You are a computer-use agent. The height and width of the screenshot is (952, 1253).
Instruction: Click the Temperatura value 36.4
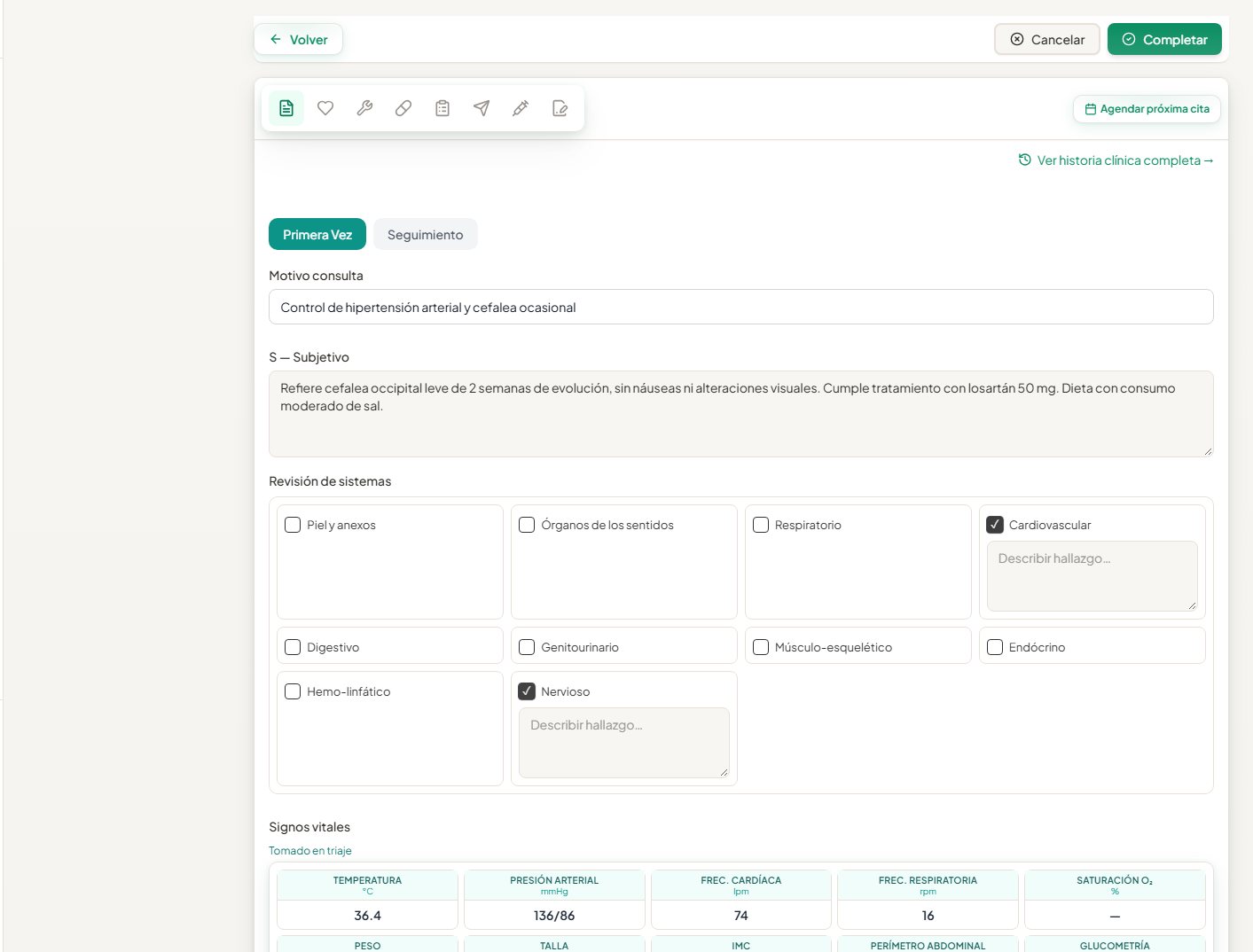point(368,916)
